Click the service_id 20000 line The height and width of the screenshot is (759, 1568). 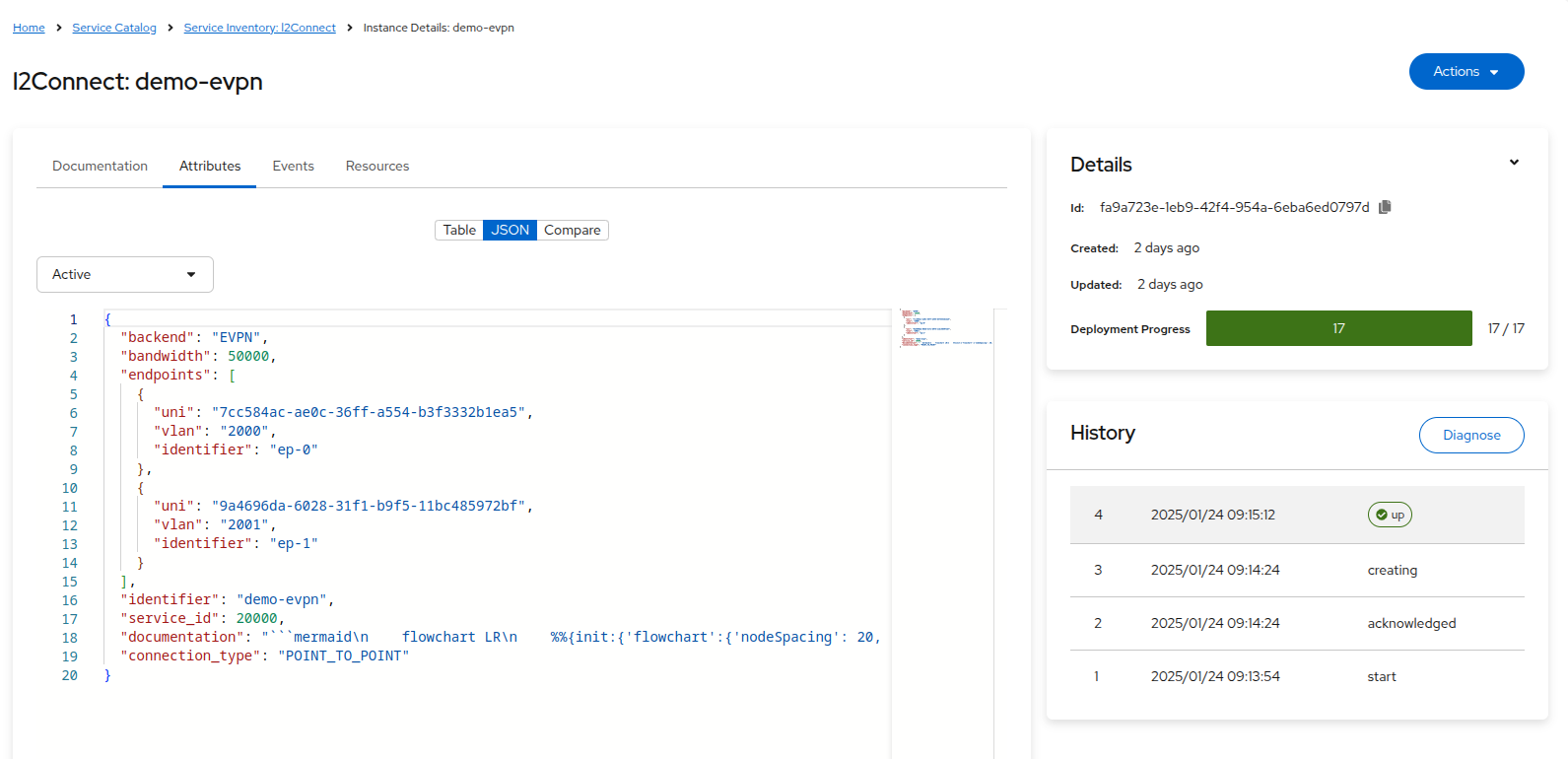pyautogui.click(x=202, y=618)
